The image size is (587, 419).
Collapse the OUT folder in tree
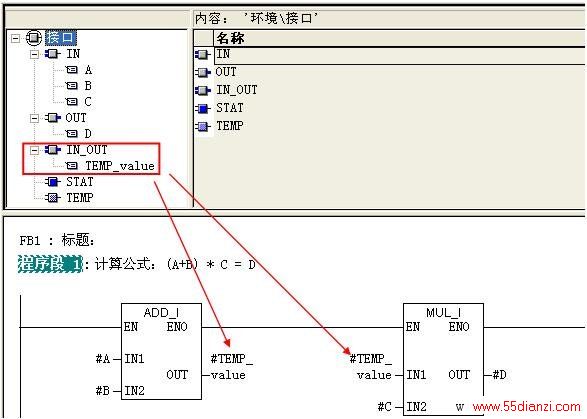point(34,118)
